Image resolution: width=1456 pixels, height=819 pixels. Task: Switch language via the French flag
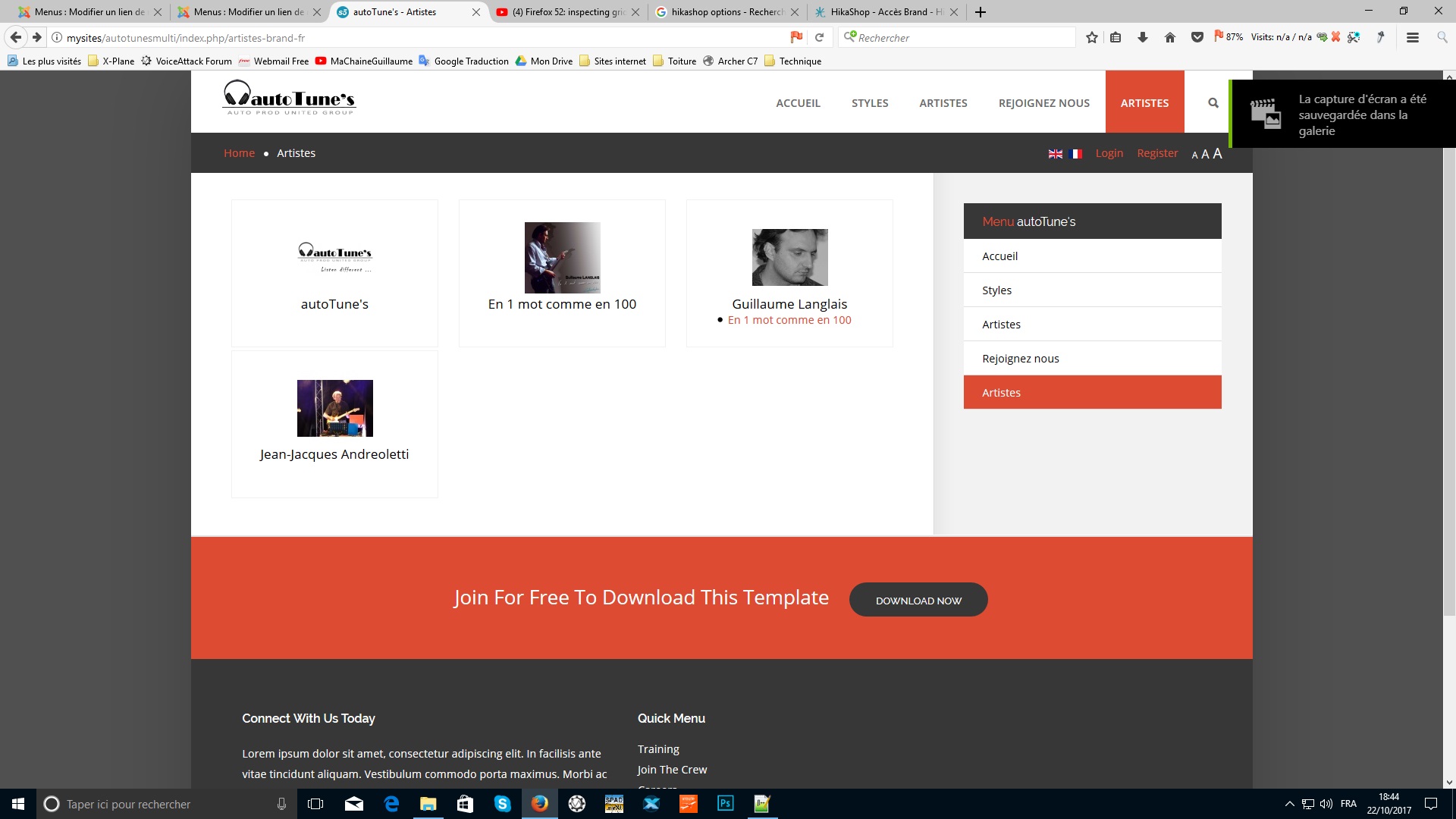click(x=1075, y=154)
